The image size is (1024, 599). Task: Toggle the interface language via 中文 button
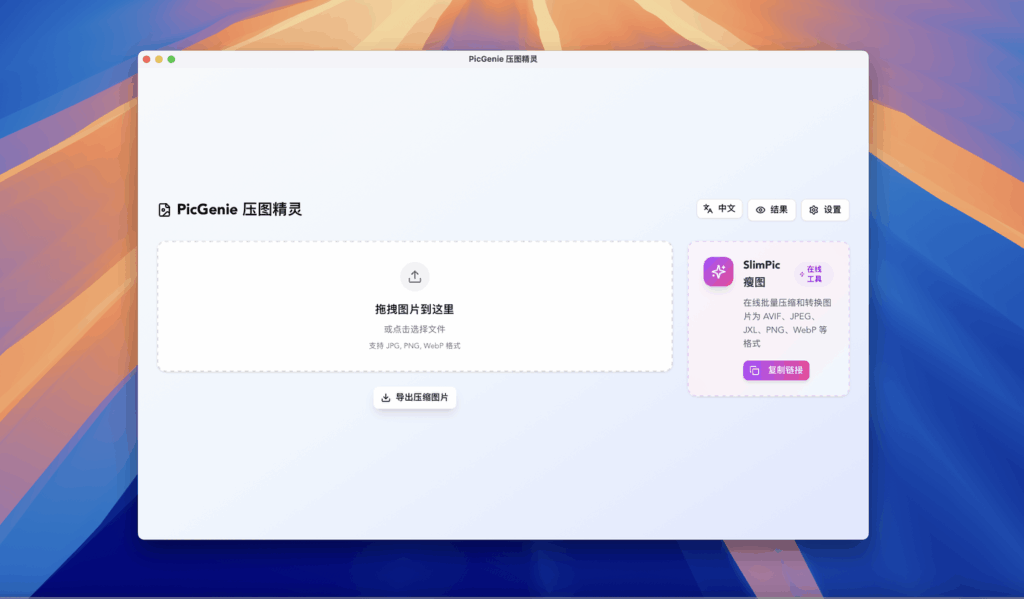pyautogui.click(x=719, y=209)
